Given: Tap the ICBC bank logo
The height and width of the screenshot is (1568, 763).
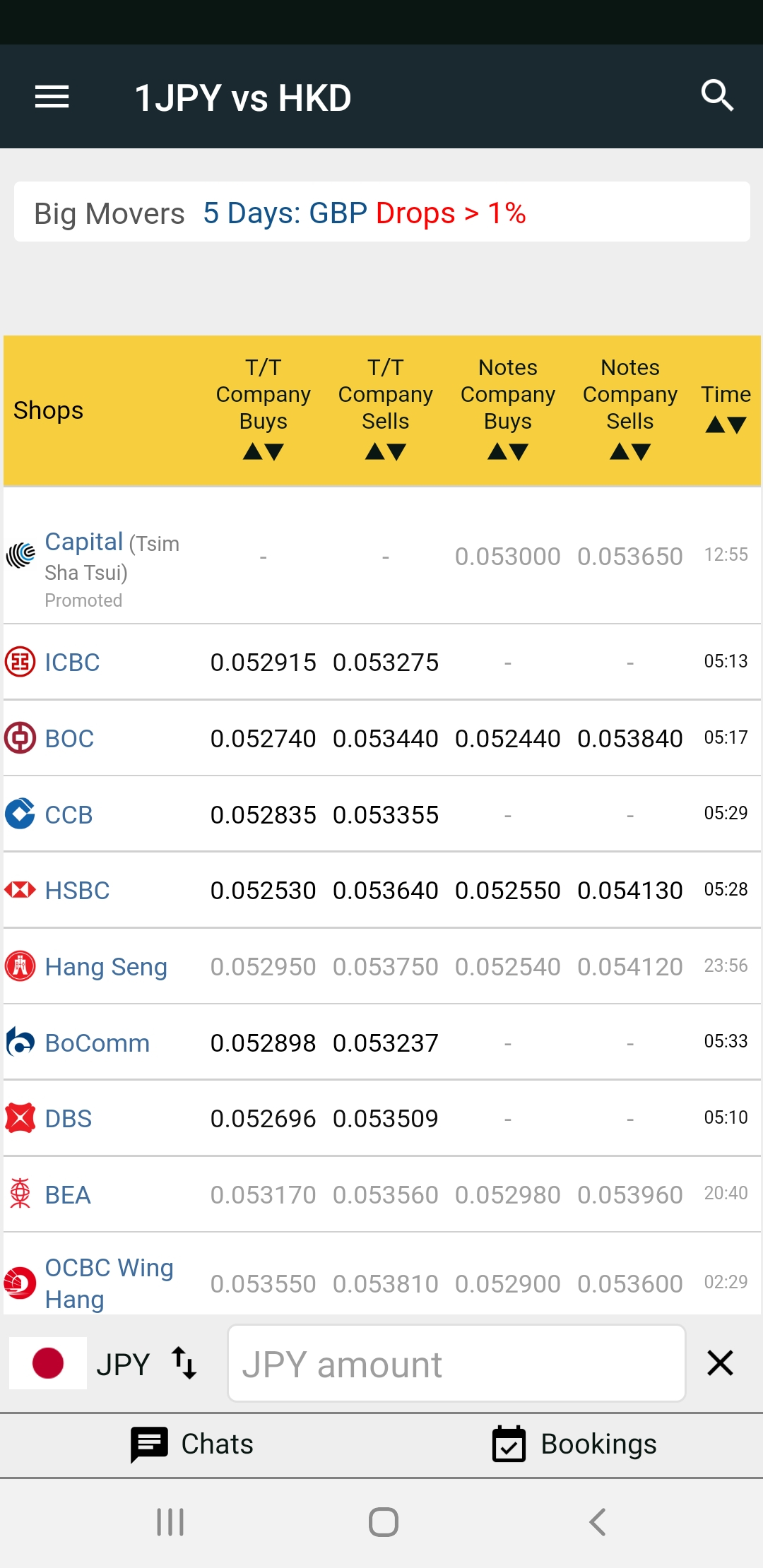Looking at the screenshot, I should [20, 662].
